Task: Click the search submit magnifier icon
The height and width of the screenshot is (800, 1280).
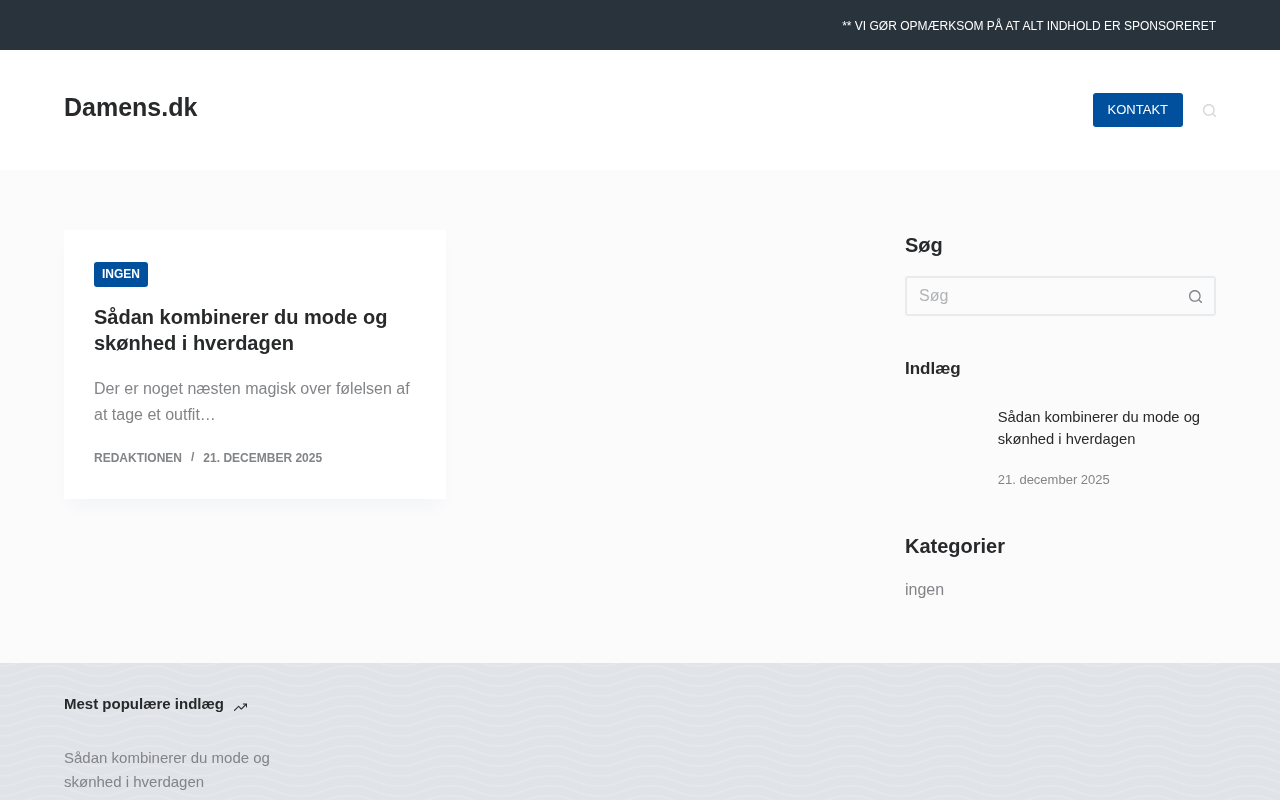Action: pos(1195,296)
